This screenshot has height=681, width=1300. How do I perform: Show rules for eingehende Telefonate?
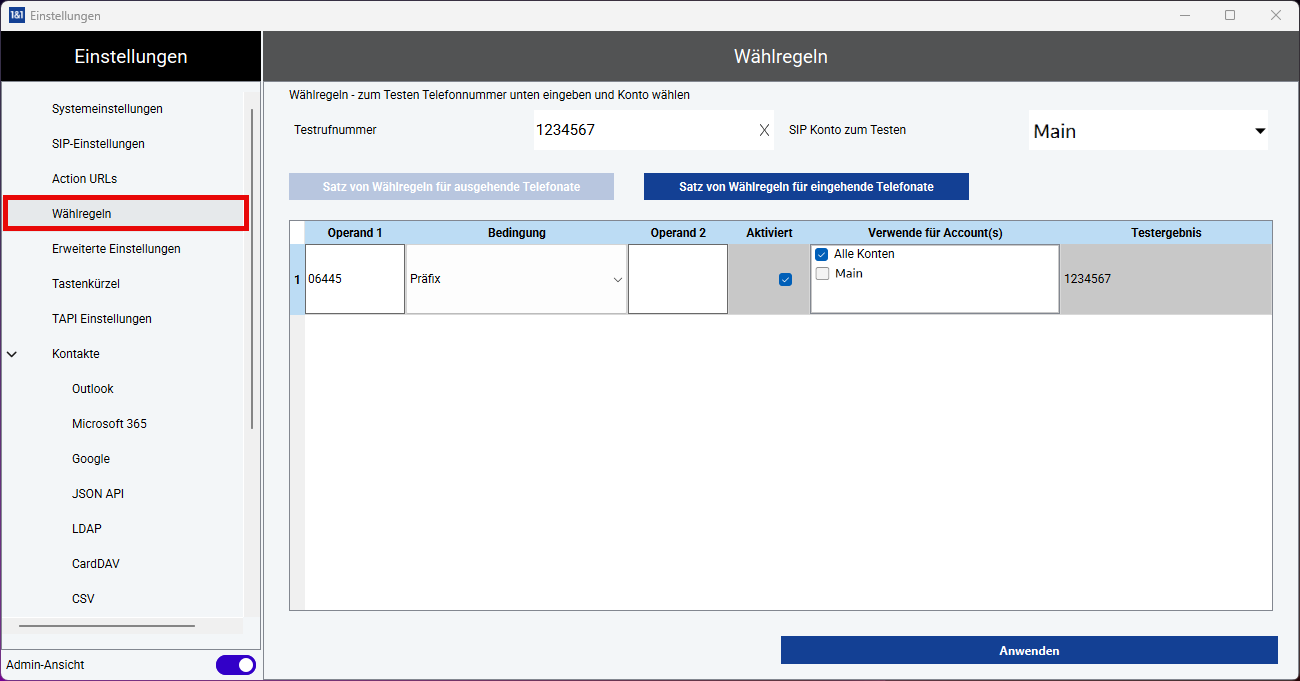pos(806,187)
